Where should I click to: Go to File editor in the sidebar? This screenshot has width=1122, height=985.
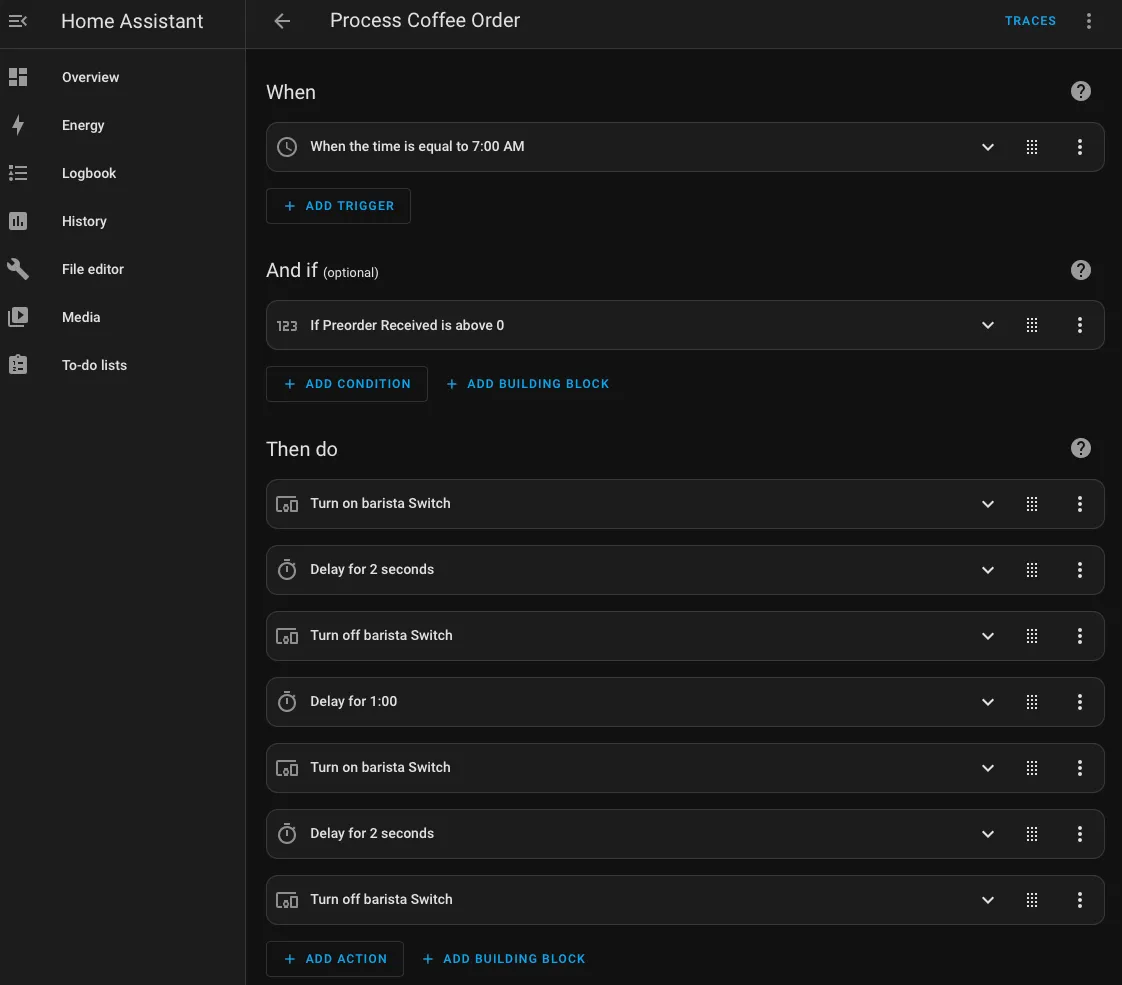point(92,269)
